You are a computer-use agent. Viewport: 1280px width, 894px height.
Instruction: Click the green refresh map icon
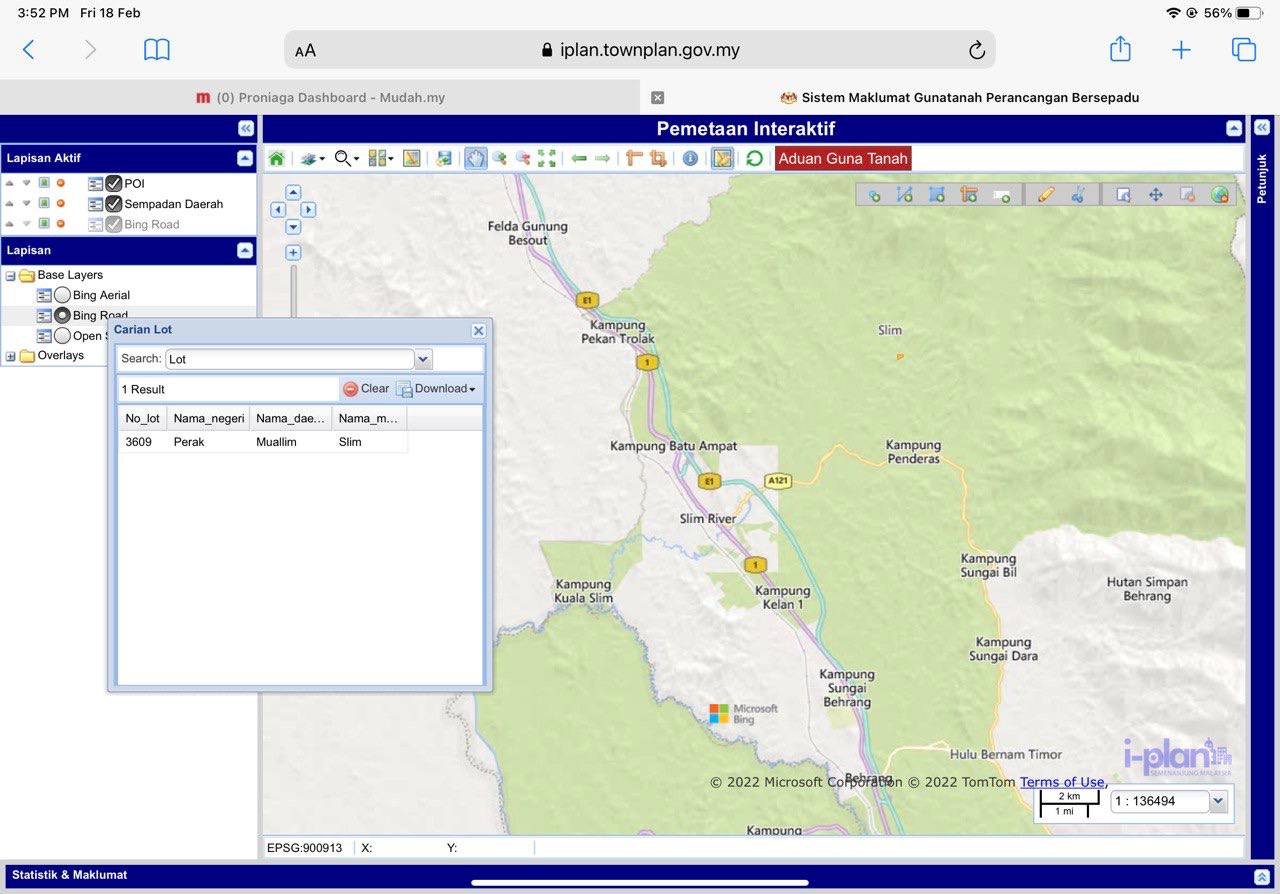[x=754, y=158]
